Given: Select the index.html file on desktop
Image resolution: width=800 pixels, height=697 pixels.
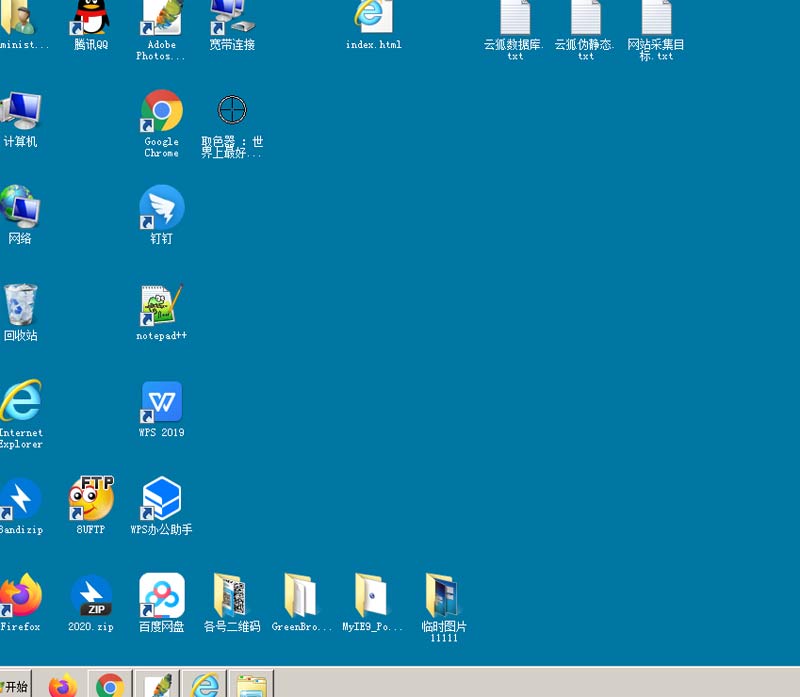Looking at the screenshot, I should coord(373,17).
